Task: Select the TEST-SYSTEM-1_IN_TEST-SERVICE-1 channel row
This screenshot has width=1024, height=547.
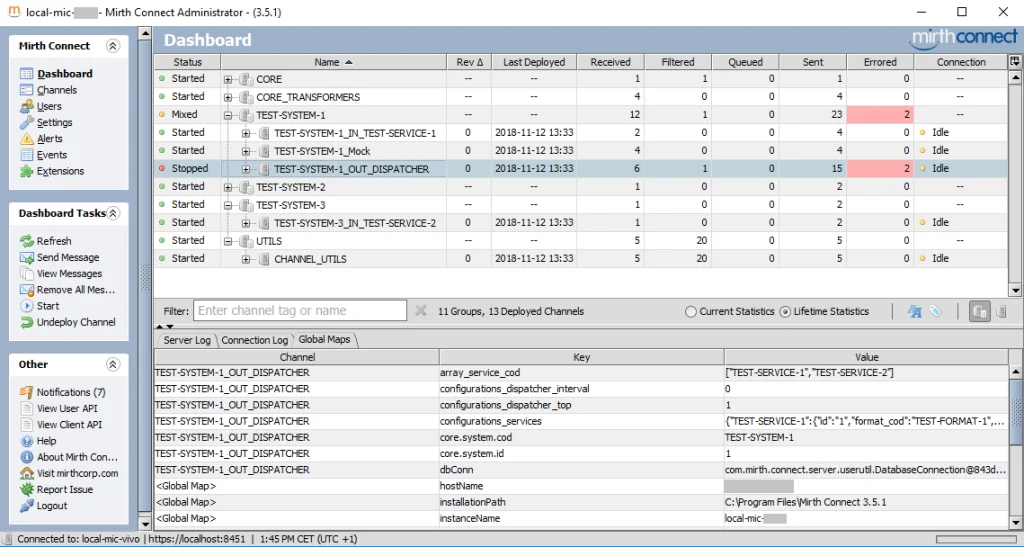Action: 581,133
